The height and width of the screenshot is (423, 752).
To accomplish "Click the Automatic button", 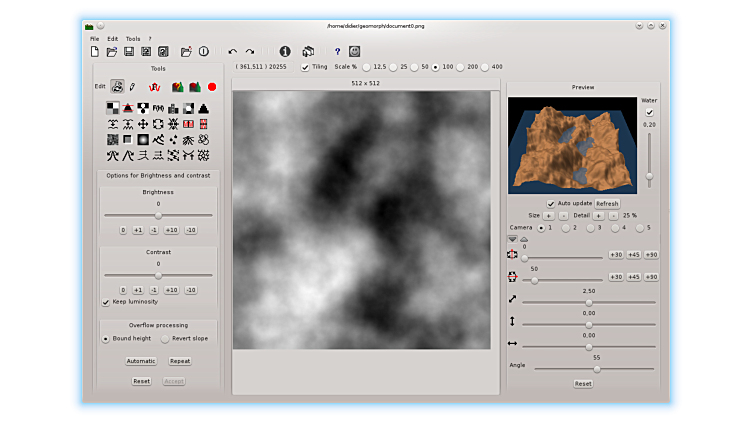I will (141, 361).
